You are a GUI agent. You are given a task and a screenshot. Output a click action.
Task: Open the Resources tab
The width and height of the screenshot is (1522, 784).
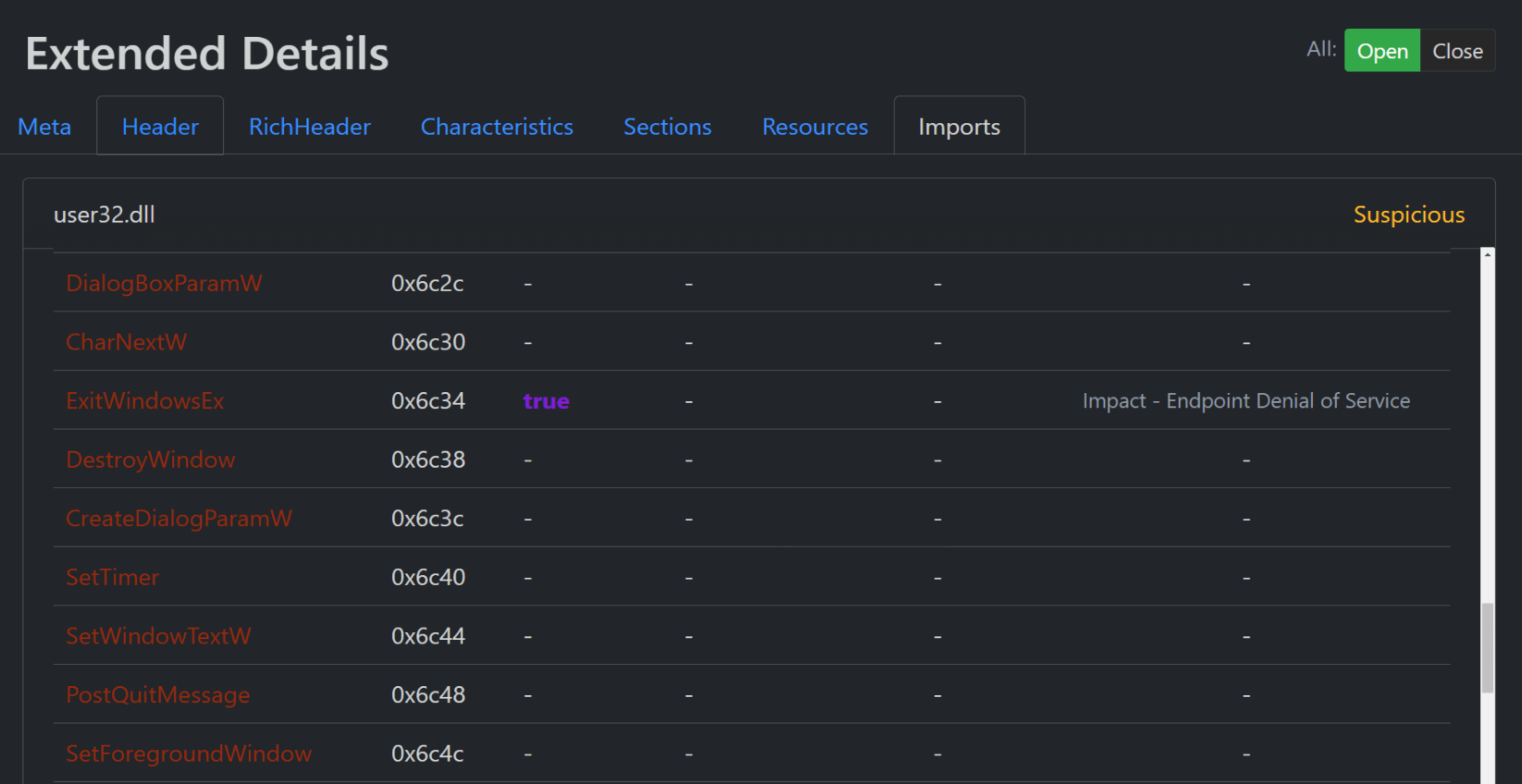[x=815, y=127]
